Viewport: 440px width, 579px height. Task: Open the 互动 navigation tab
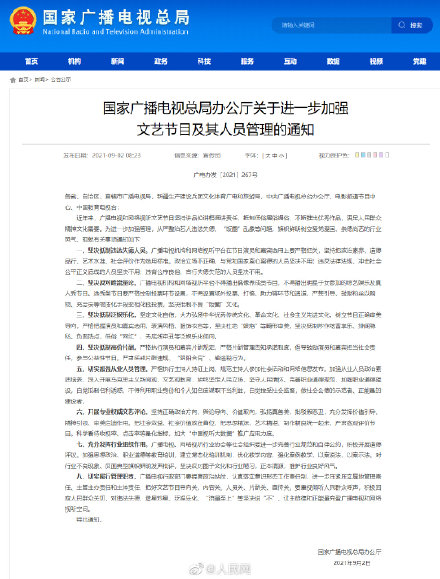(290, 61)
